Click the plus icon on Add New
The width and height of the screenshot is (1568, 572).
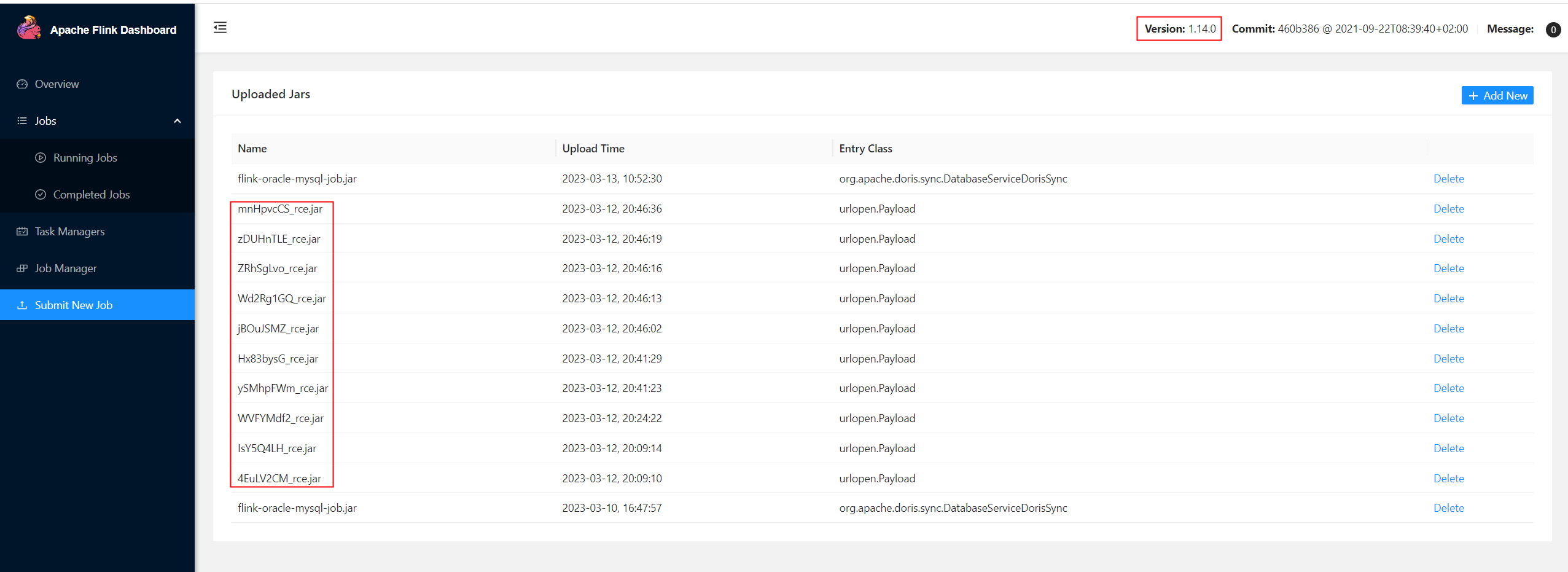click(x=1473, y=96)
